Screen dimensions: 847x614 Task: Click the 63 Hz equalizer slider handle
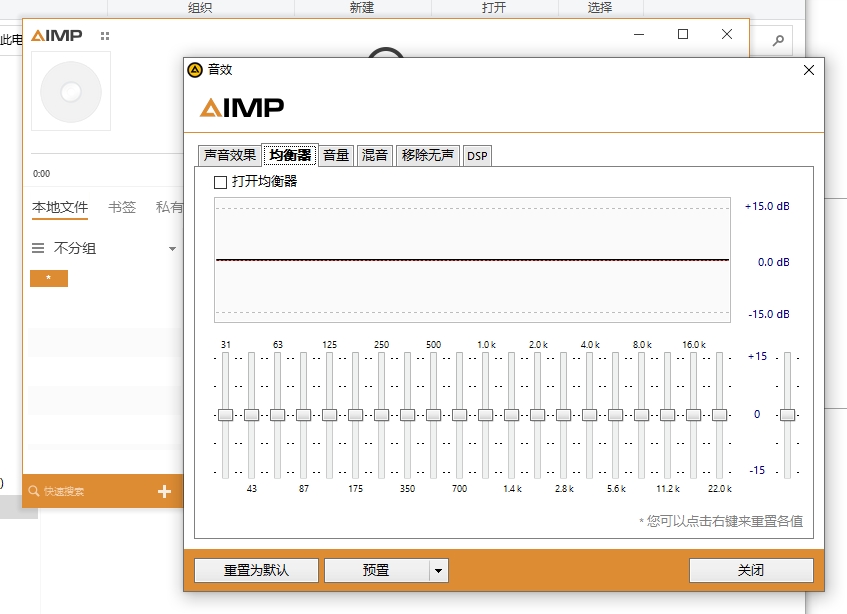pyautogui.click(x=277, y=415)
